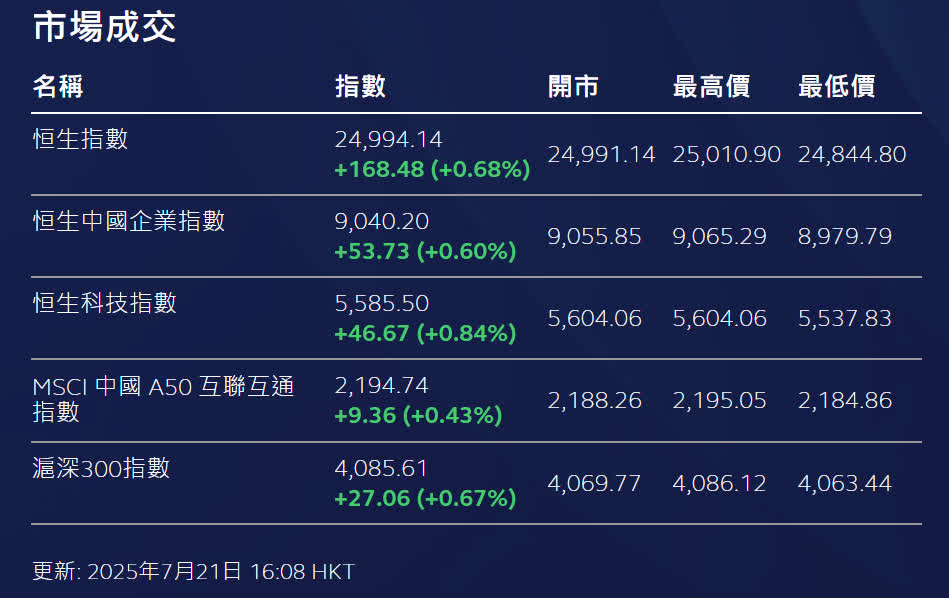Click the 名稱 column header

point(58,87)
